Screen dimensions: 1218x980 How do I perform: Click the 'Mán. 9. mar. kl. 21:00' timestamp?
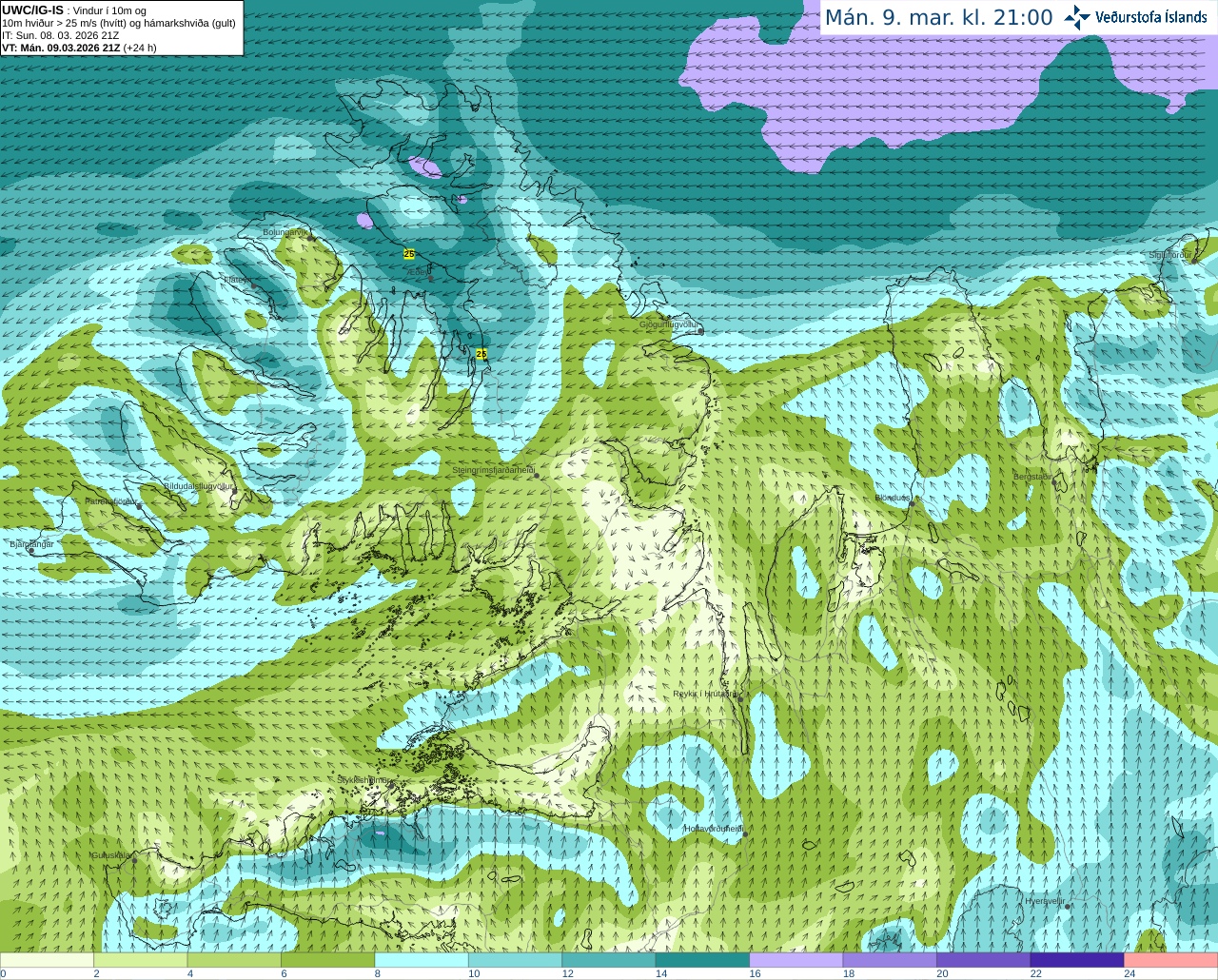(x=938, y=18)
